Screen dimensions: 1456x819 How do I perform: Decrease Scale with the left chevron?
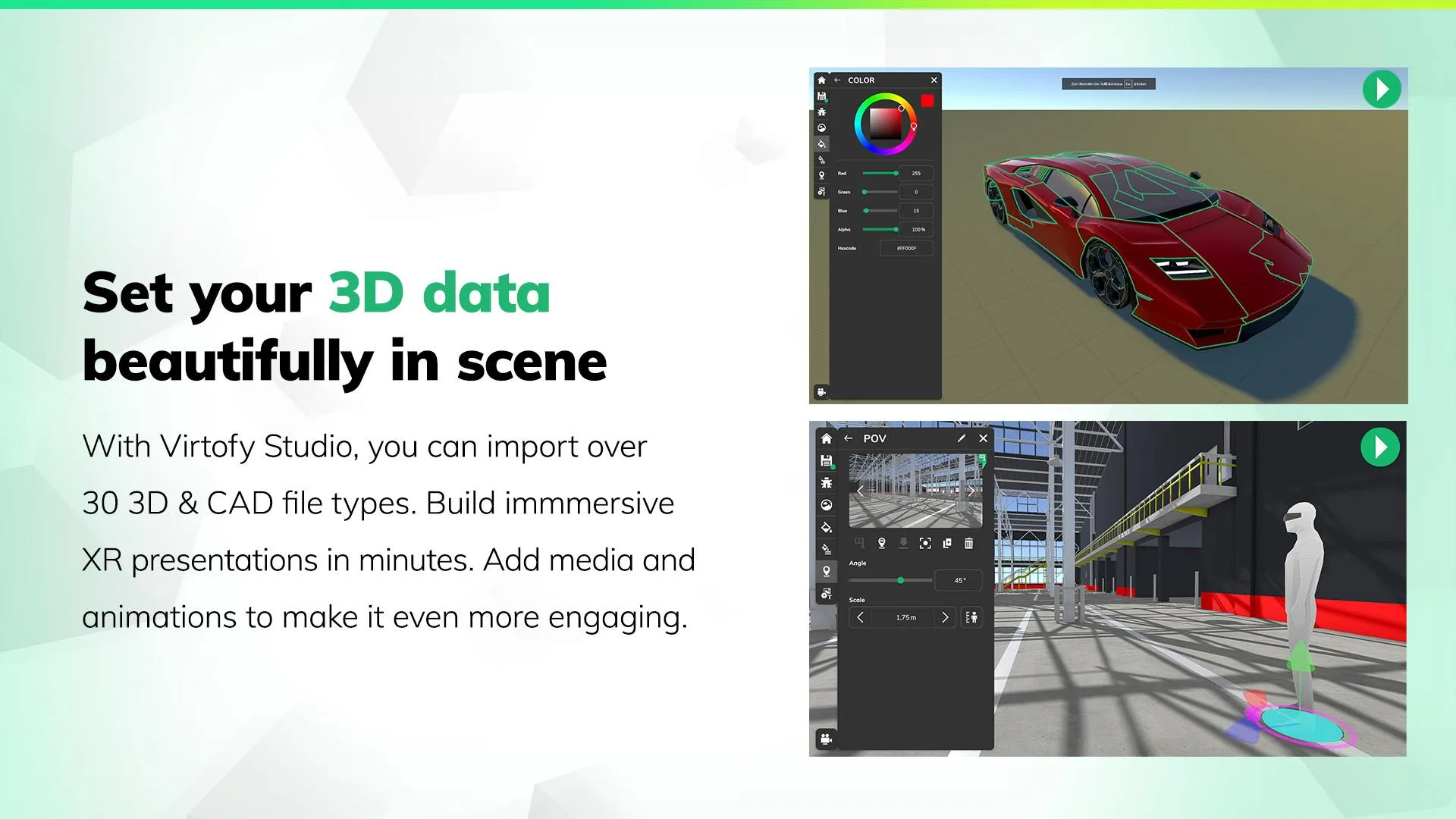[x=860, y=617]
